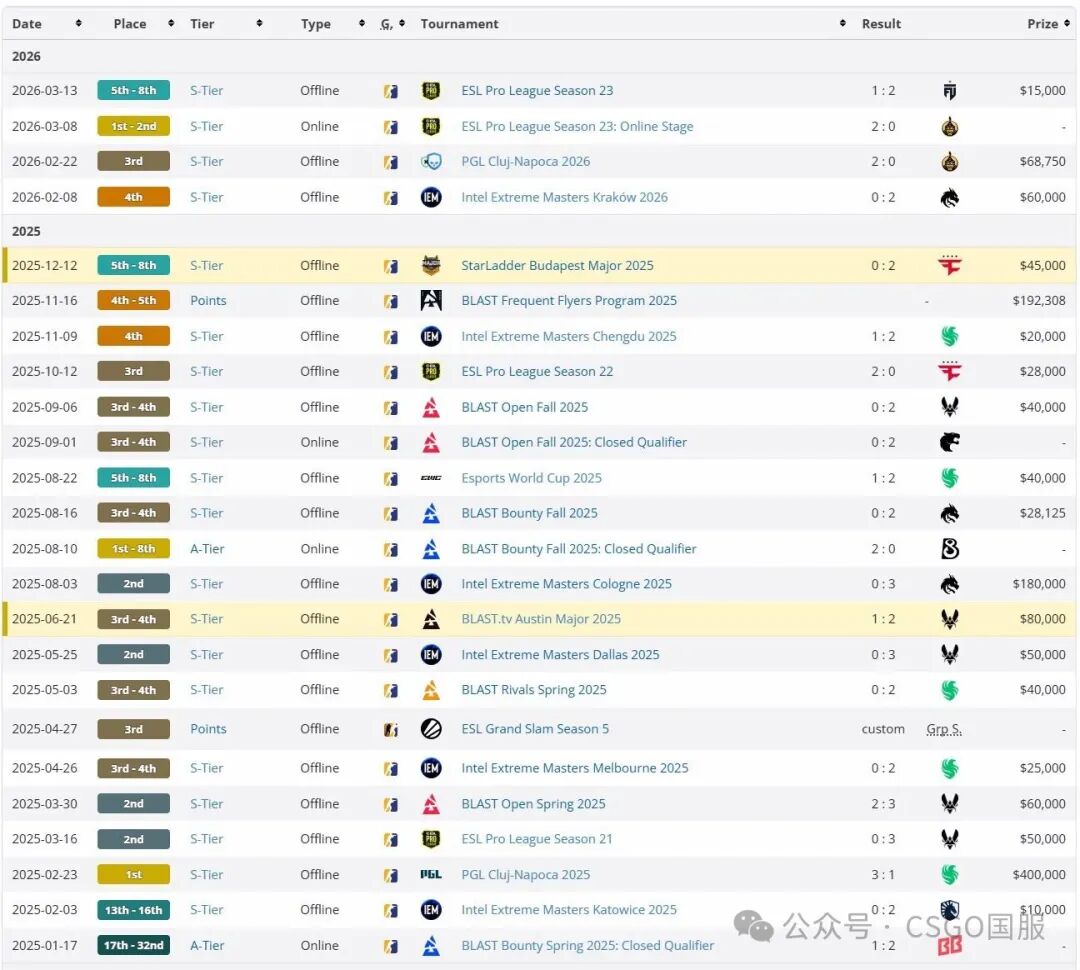Click the FaZe opponent logo in Budapest Major row
This screenshot has height=970, width=1080.
click(949, 266)
